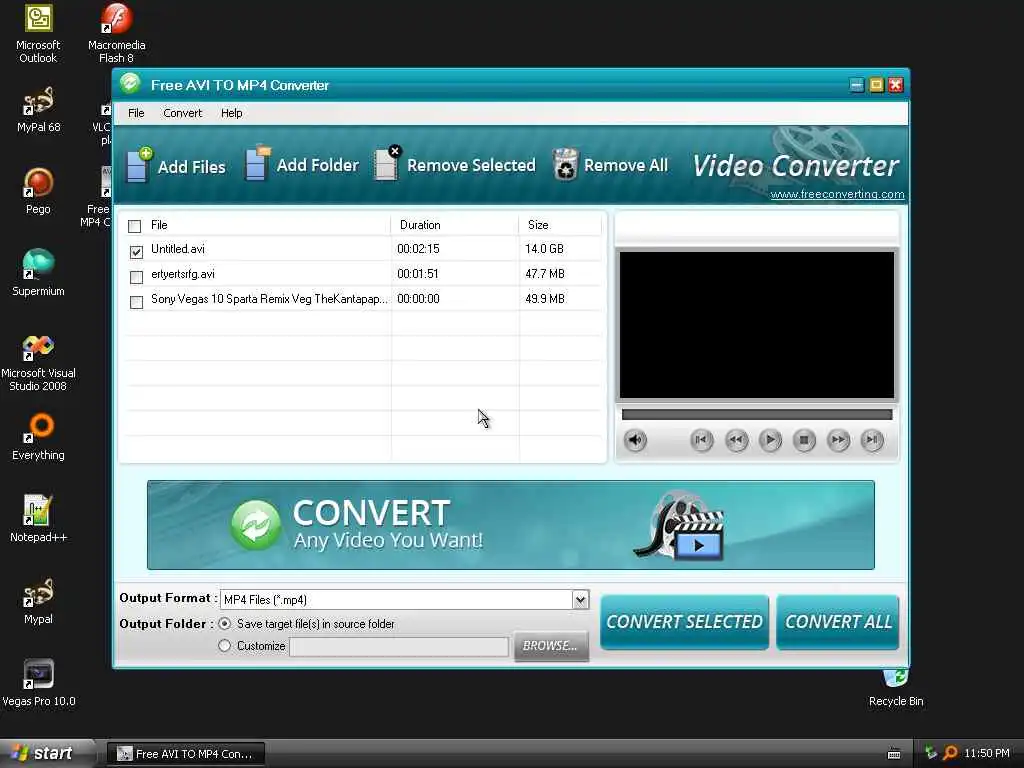Select the Mypal desktop icon

click(38, 601)
